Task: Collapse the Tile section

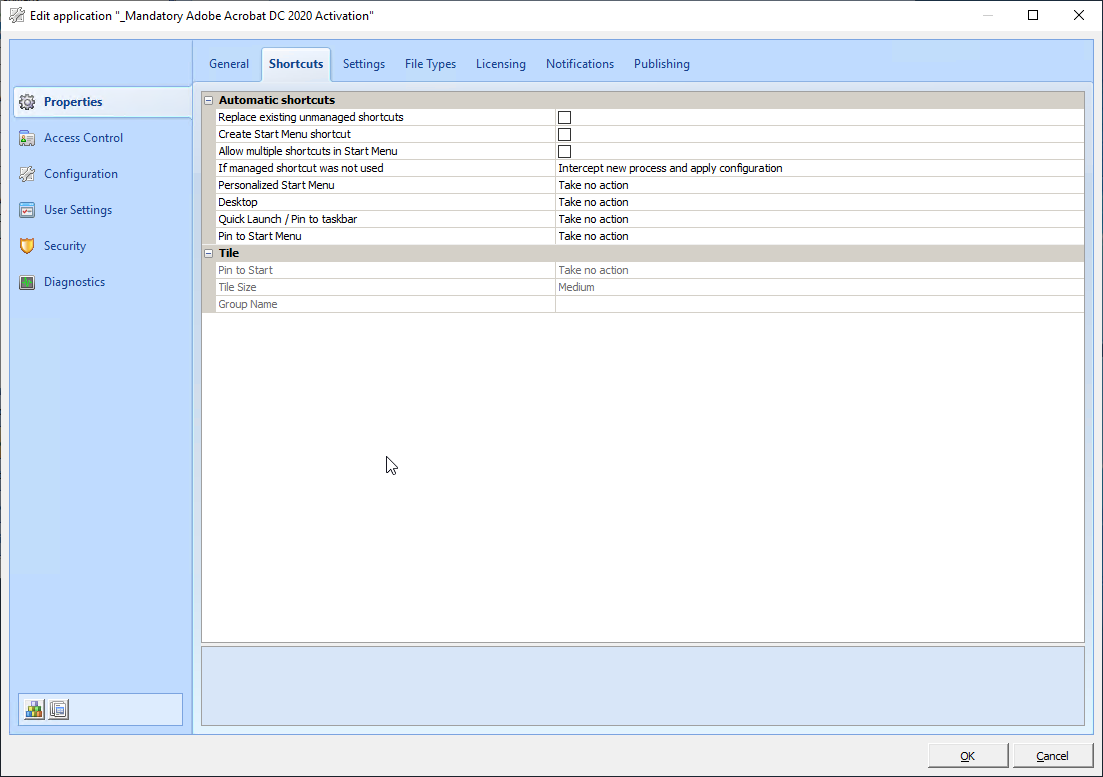Action: [208, 253]
